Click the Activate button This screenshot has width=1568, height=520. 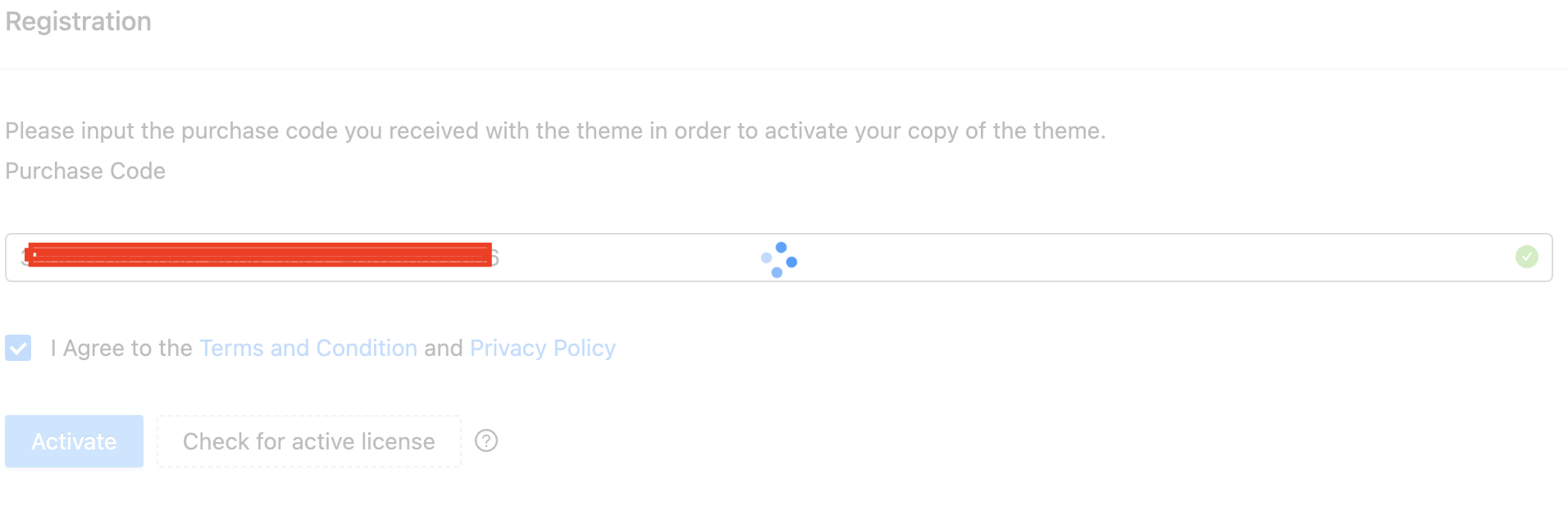(74, 441)
